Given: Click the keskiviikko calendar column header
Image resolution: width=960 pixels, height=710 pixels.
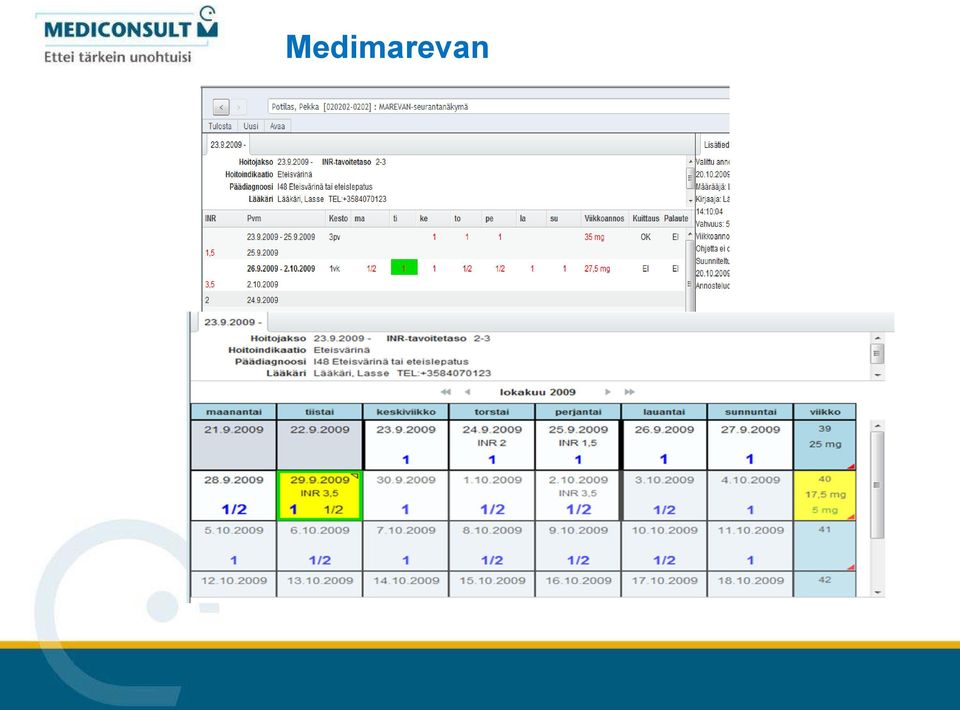Looking at the screenshot, I should (x=406, y=412).
